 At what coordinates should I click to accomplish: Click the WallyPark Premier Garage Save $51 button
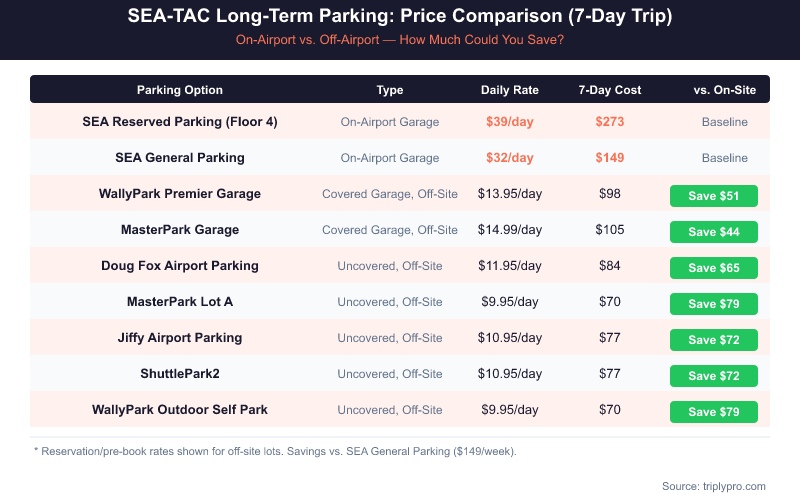pos(713,195)
